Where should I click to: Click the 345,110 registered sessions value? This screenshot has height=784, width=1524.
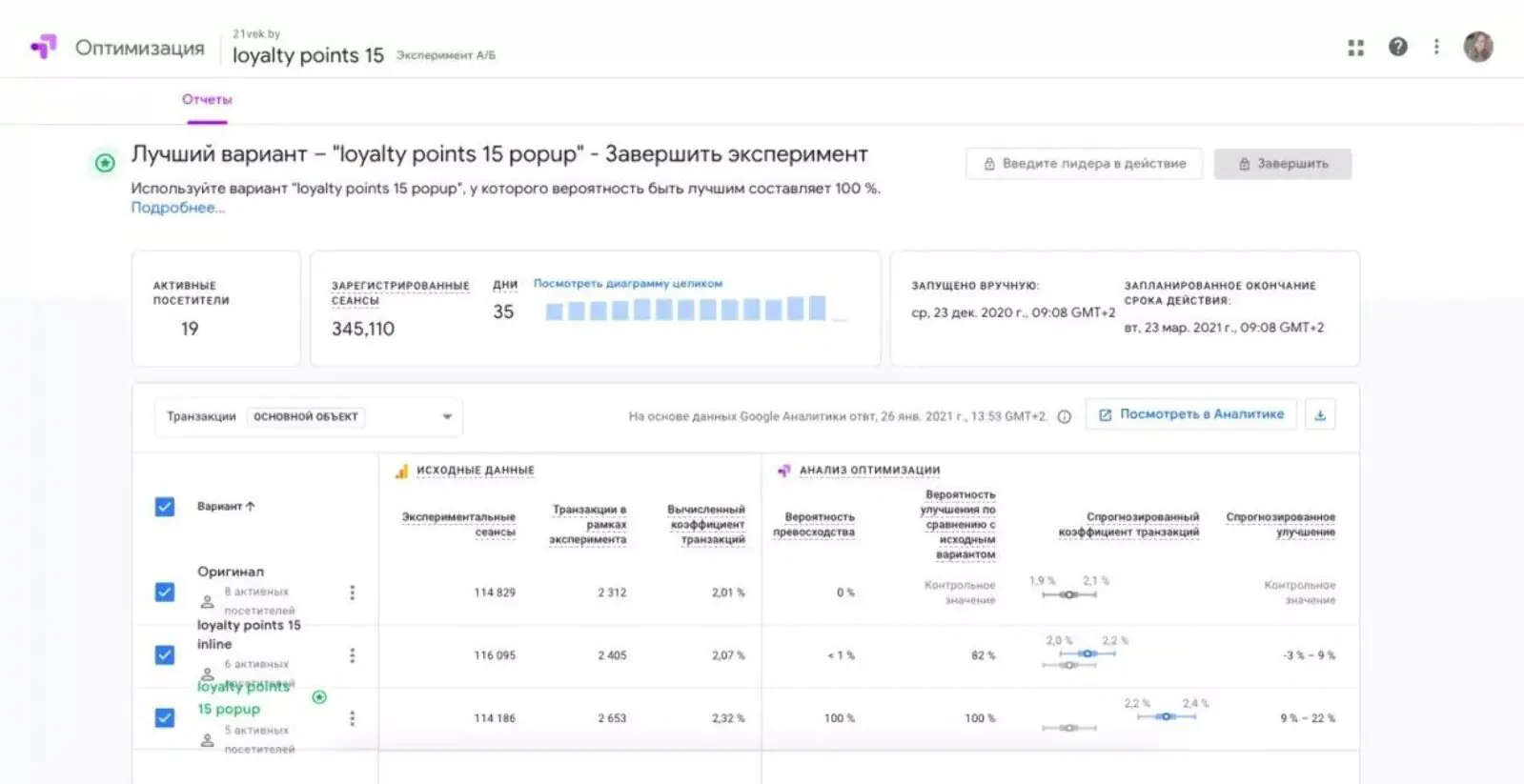click(363, 329)
